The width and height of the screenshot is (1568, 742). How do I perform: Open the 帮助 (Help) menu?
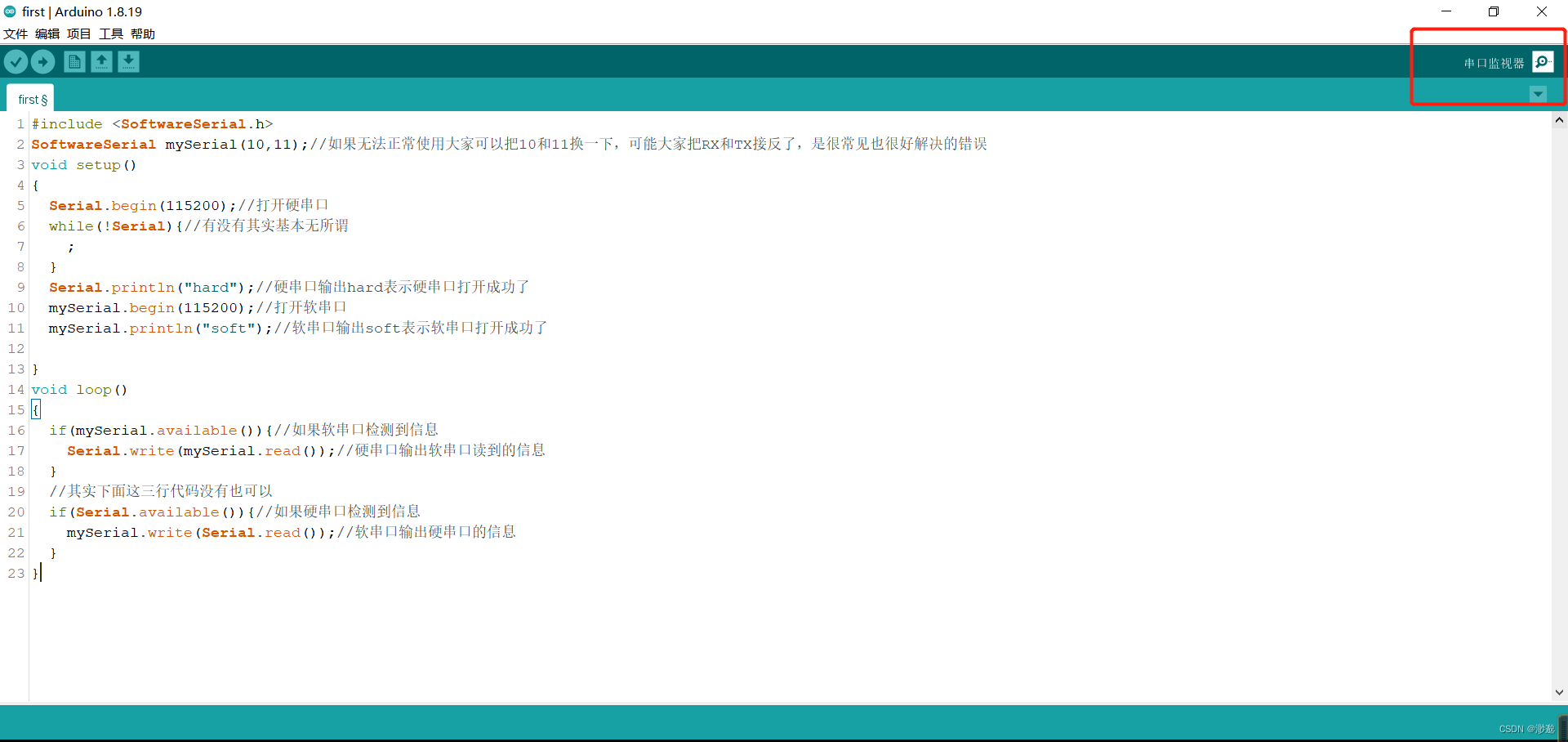pos(142,34)
